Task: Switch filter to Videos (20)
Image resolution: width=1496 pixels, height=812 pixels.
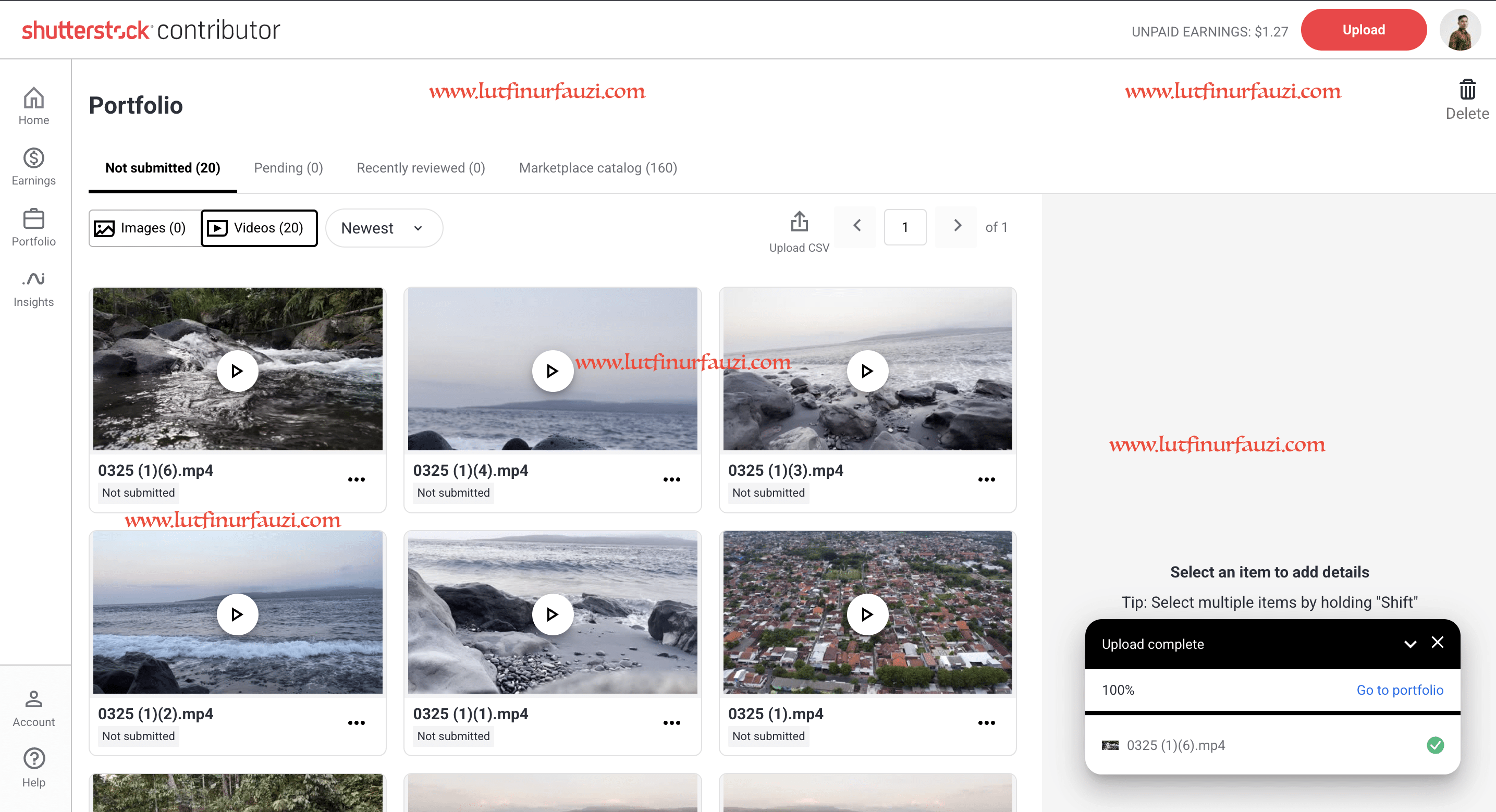Action: [259, 228]
